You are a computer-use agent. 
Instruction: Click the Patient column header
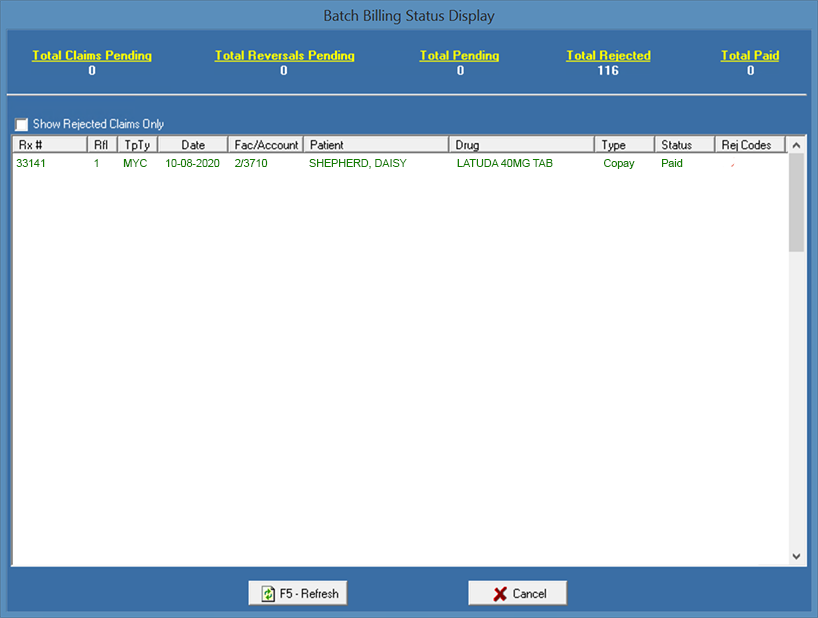point(375,145)
